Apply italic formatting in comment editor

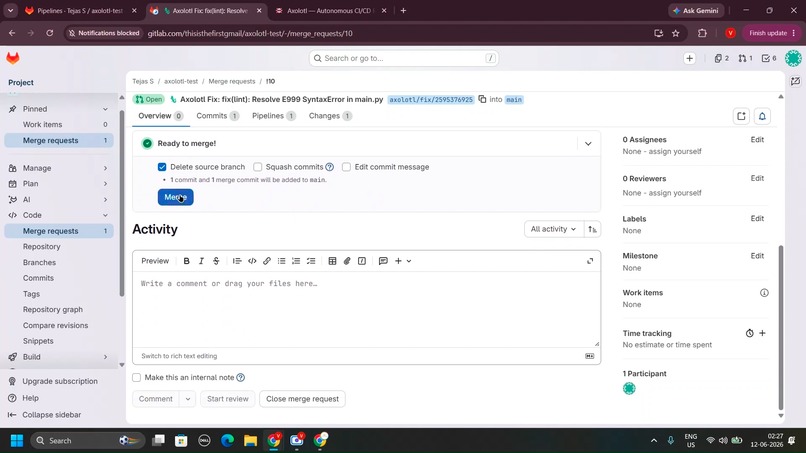(x=202, y=261)
